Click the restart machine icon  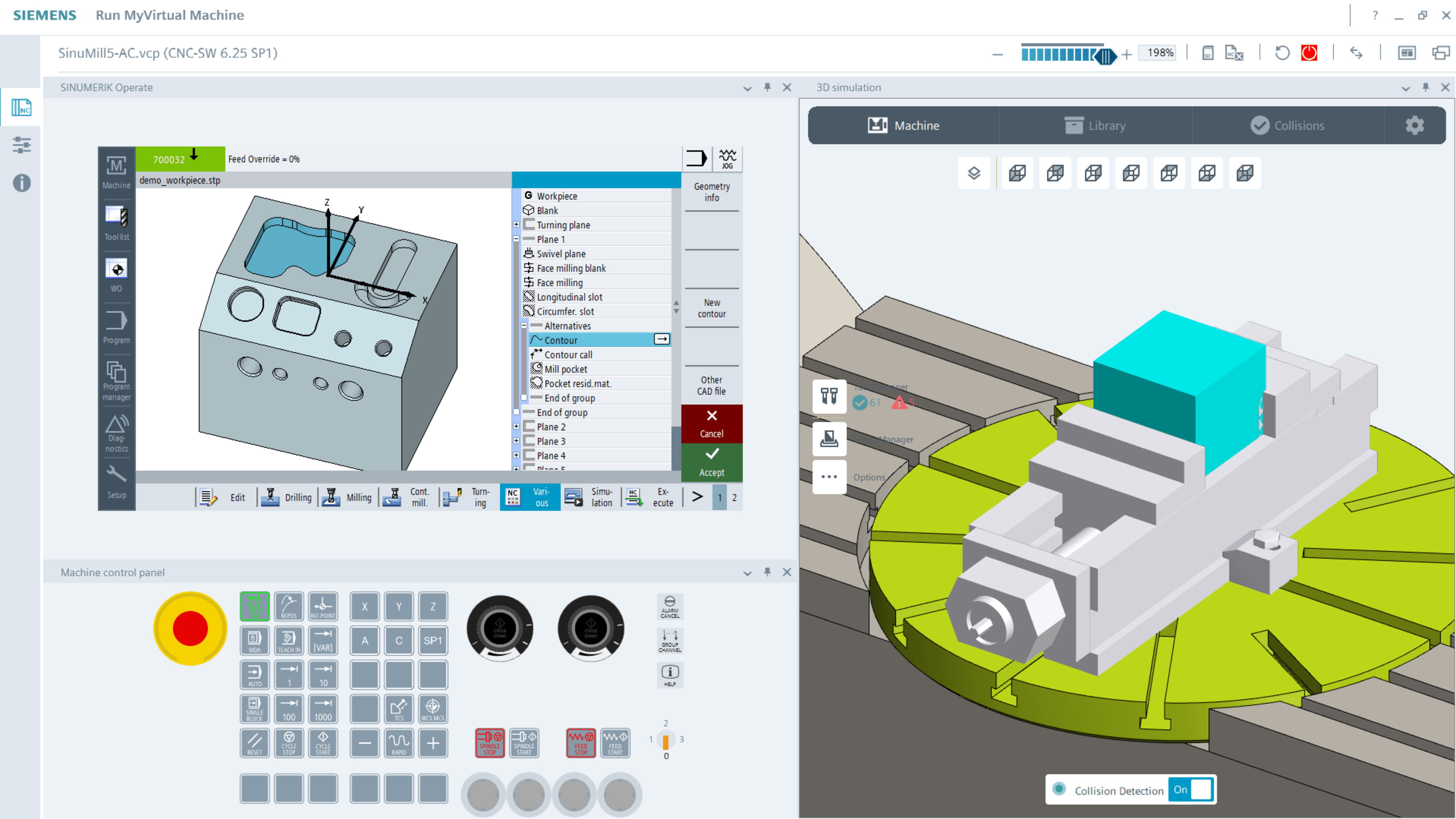coord(1282,53)
